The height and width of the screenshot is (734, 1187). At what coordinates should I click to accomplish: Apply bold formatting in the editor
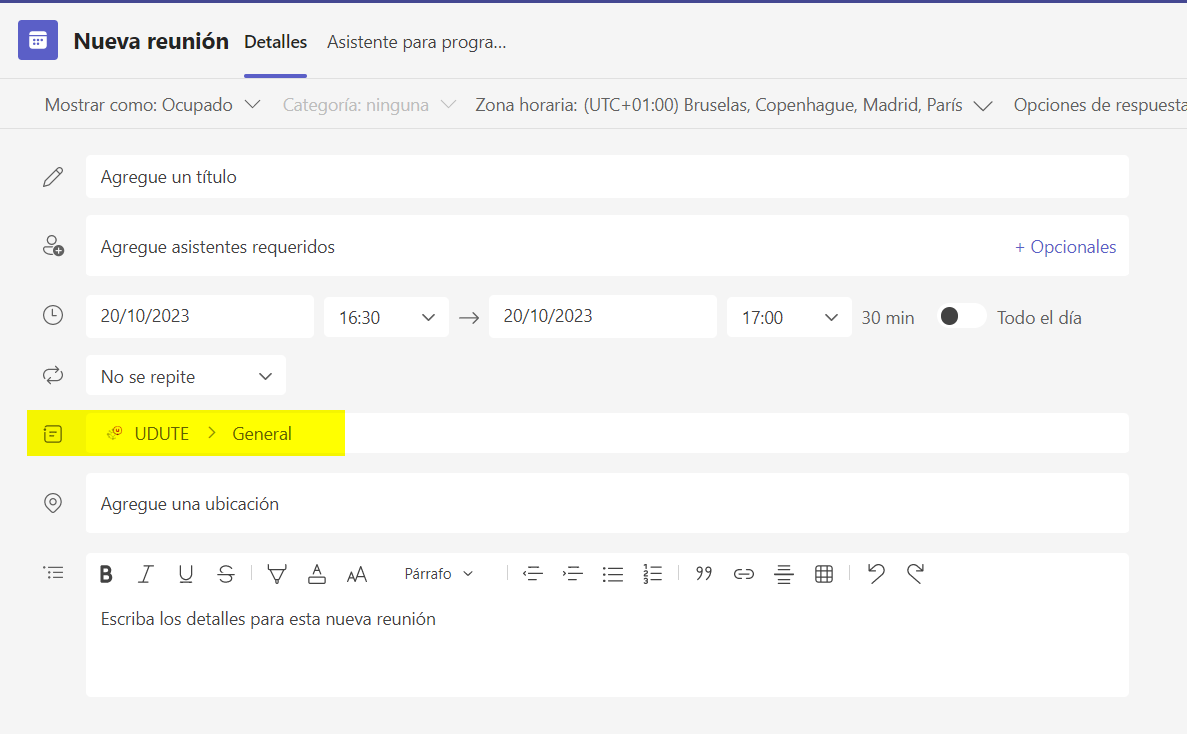click(x=106, y=574)
